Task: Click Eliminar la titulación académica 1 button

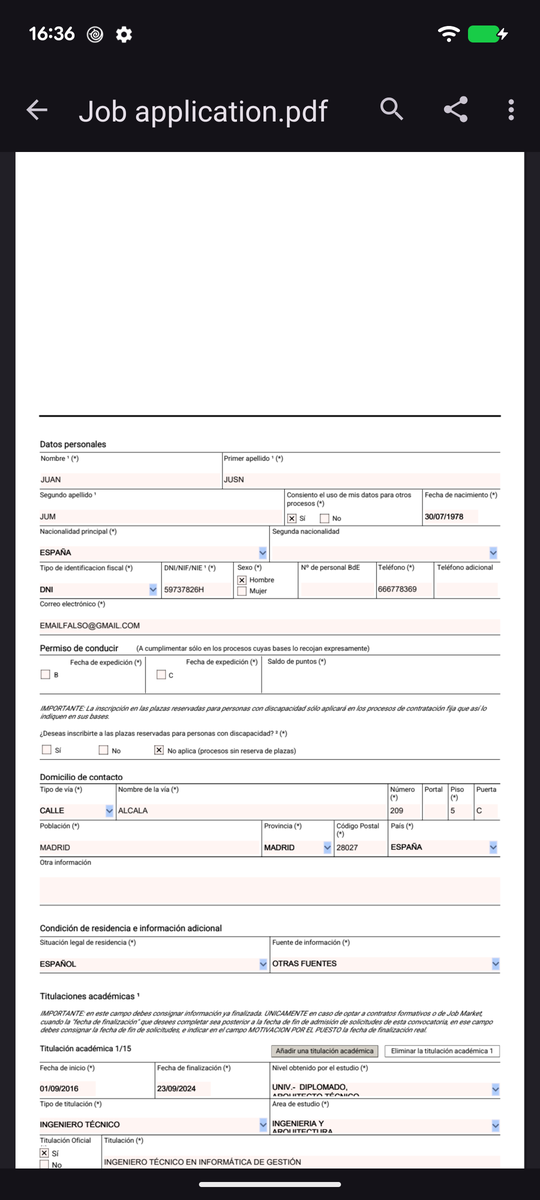Action: coord(442,1051)
